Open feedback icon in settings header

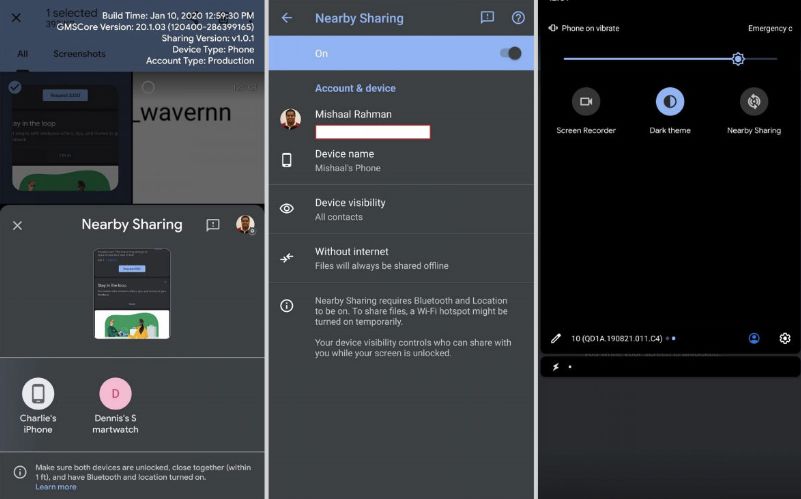coord(487,18)
